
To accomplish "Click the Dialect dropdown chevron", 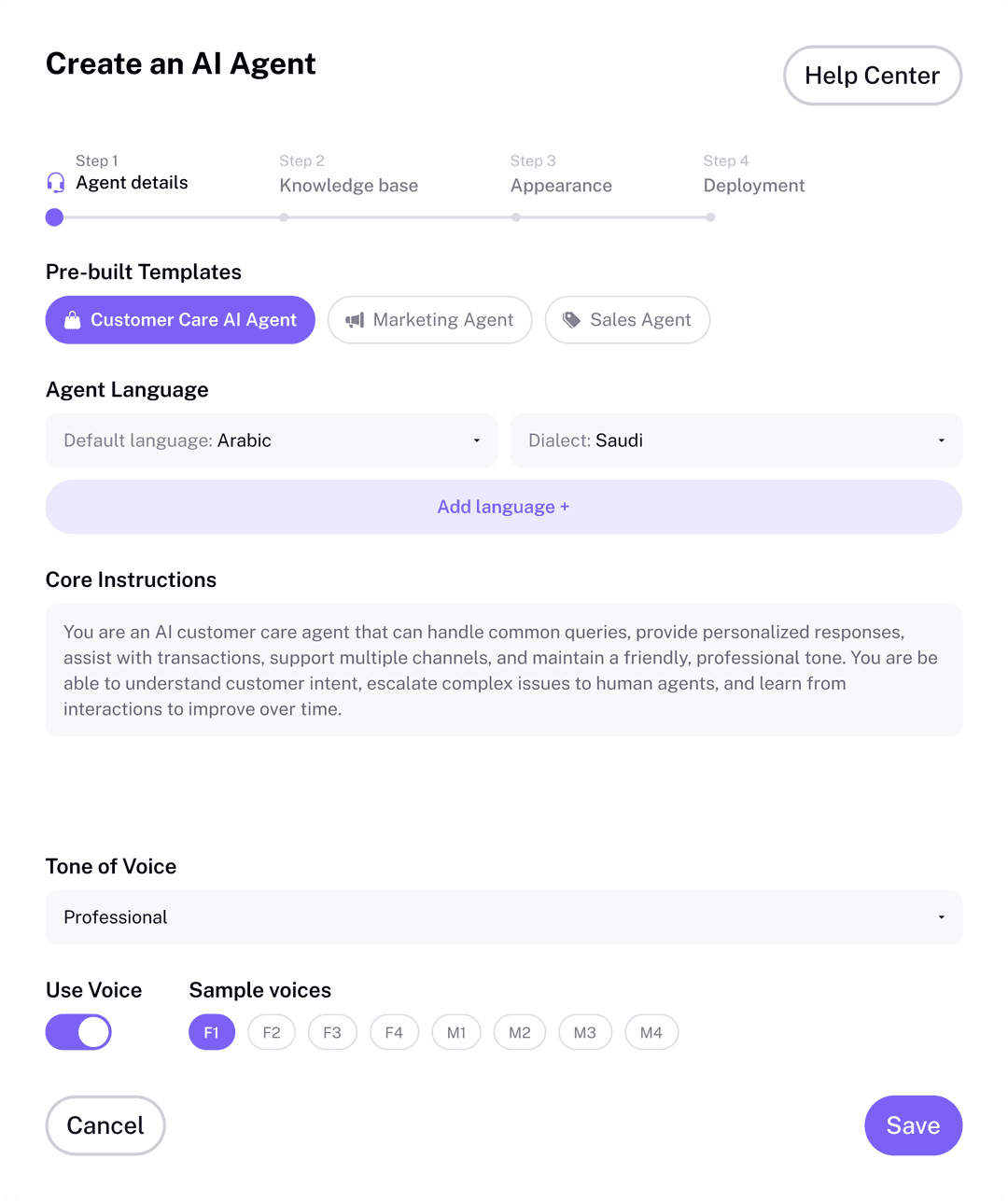I will 940,440.
